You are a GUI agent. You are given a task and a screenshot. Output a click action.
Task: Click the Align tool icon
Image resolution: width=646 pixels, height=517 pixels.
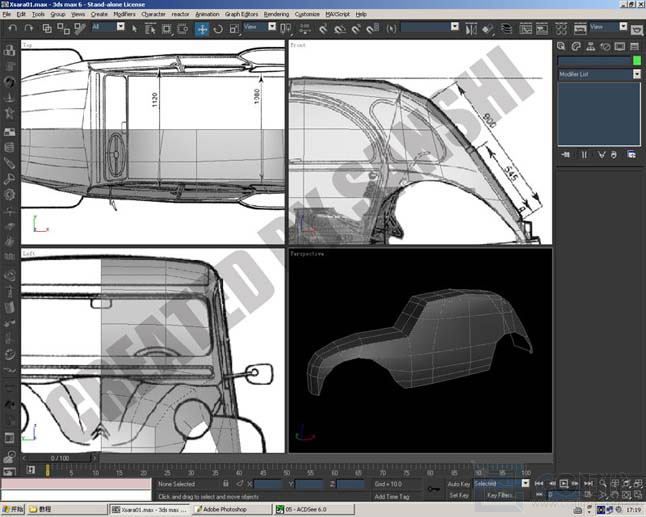487,29
